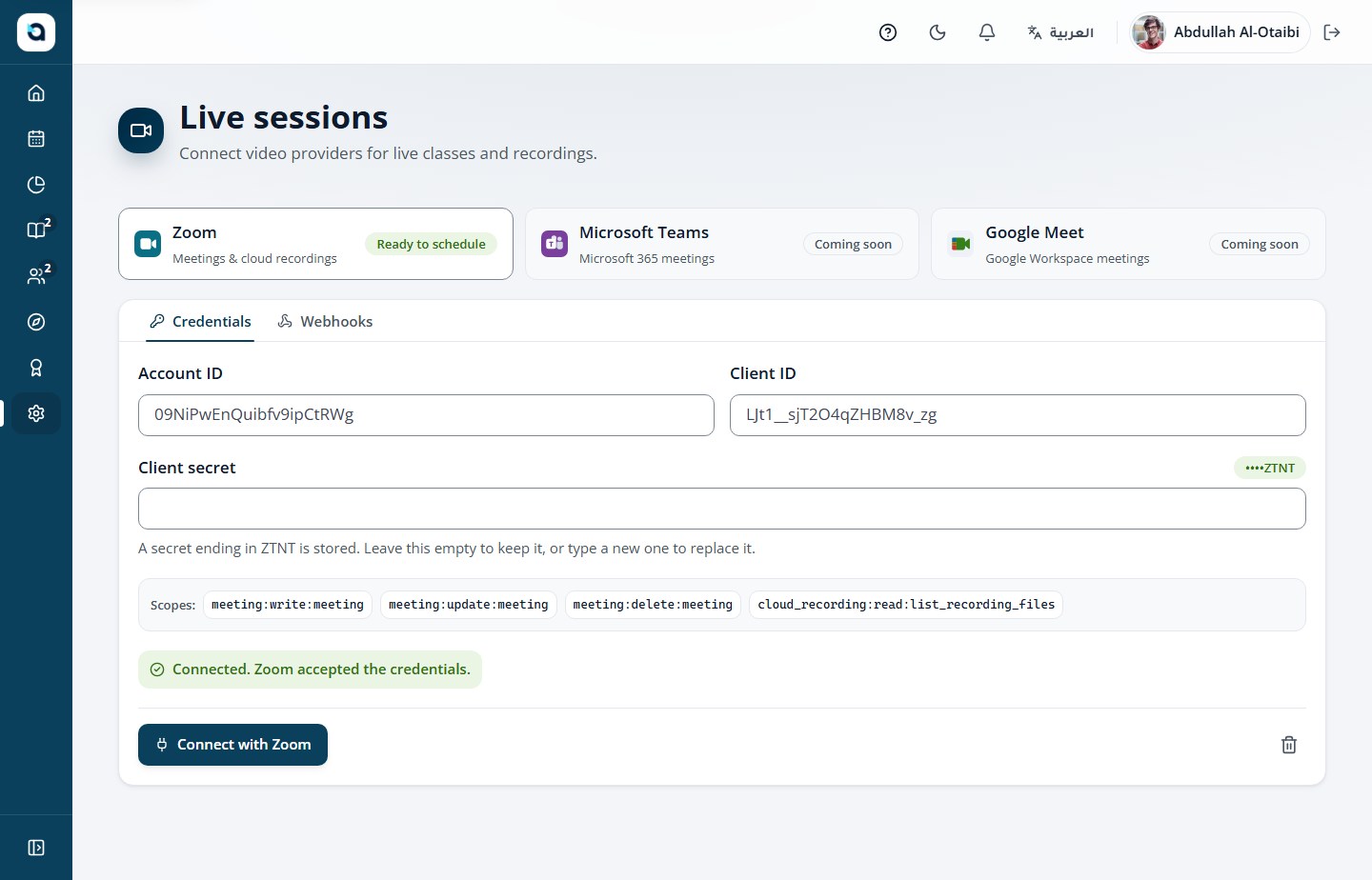The height and width of the screenshot is (880, 1372).
Task: Switch to the Webhooks tab
Action: [325, 322]
